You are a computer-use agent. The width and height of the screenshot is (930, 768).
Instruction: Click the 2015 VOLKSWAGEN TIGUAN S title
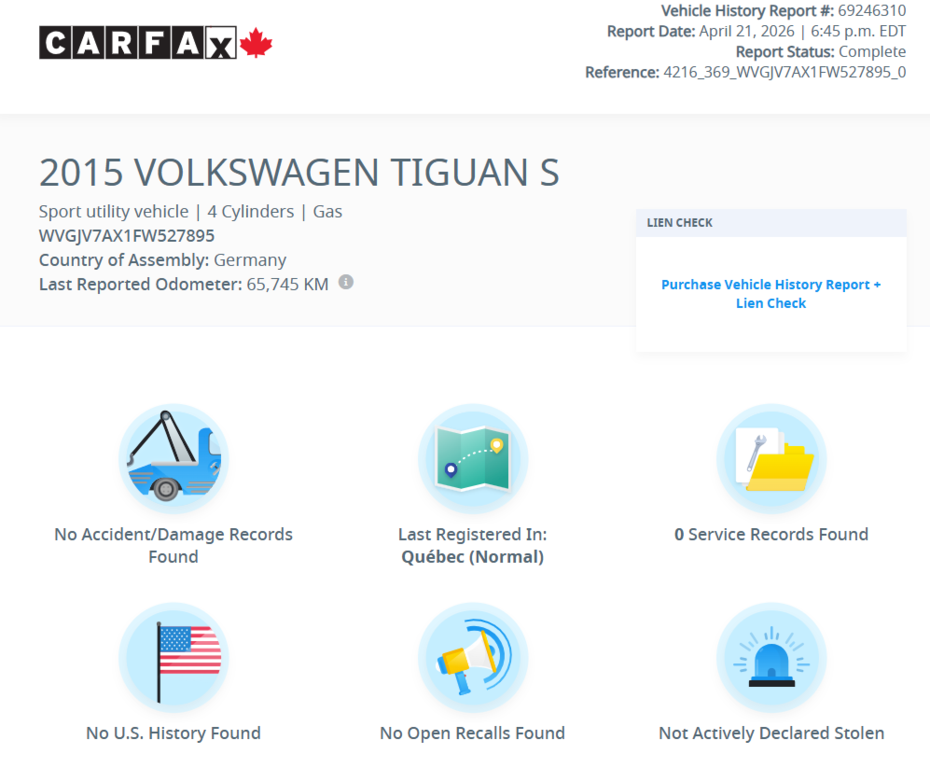299,172
